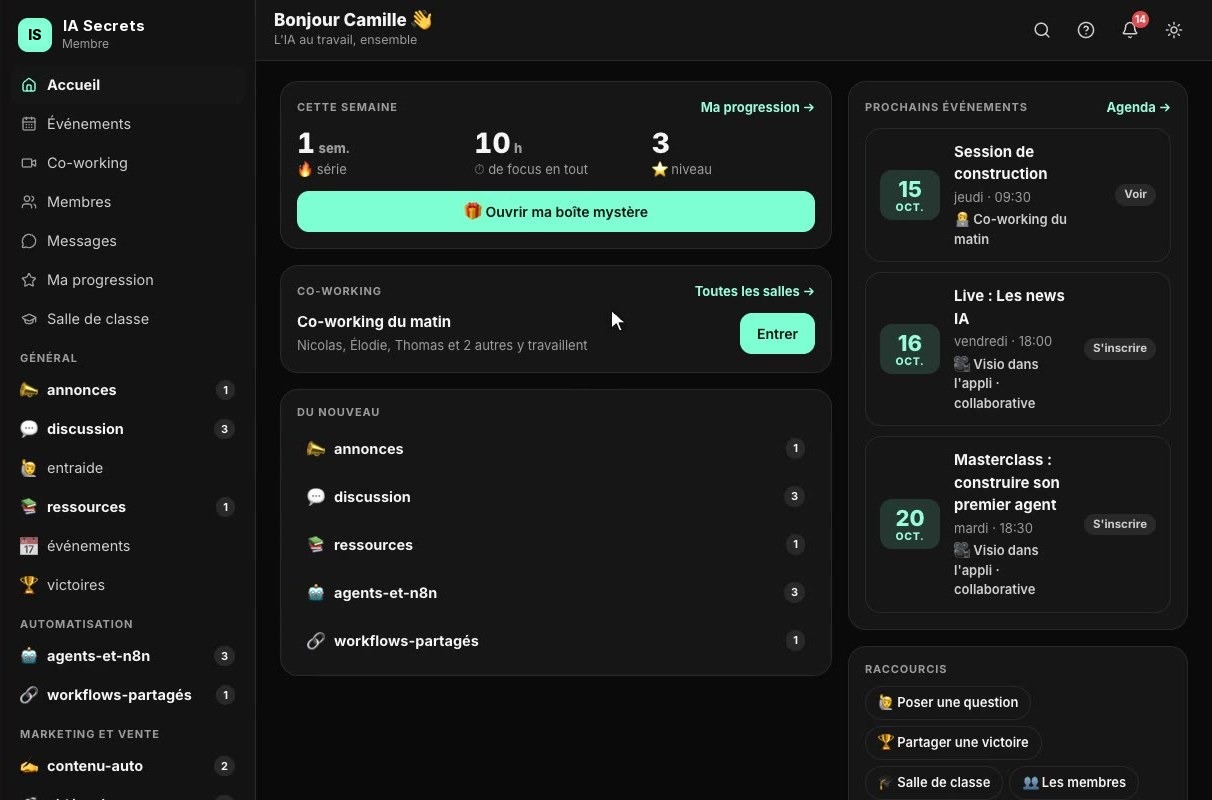The width and height of the screenshot is (1212, 800).
Task: Open the contenu-auto channel in sidebar
Action: point(128,766)
